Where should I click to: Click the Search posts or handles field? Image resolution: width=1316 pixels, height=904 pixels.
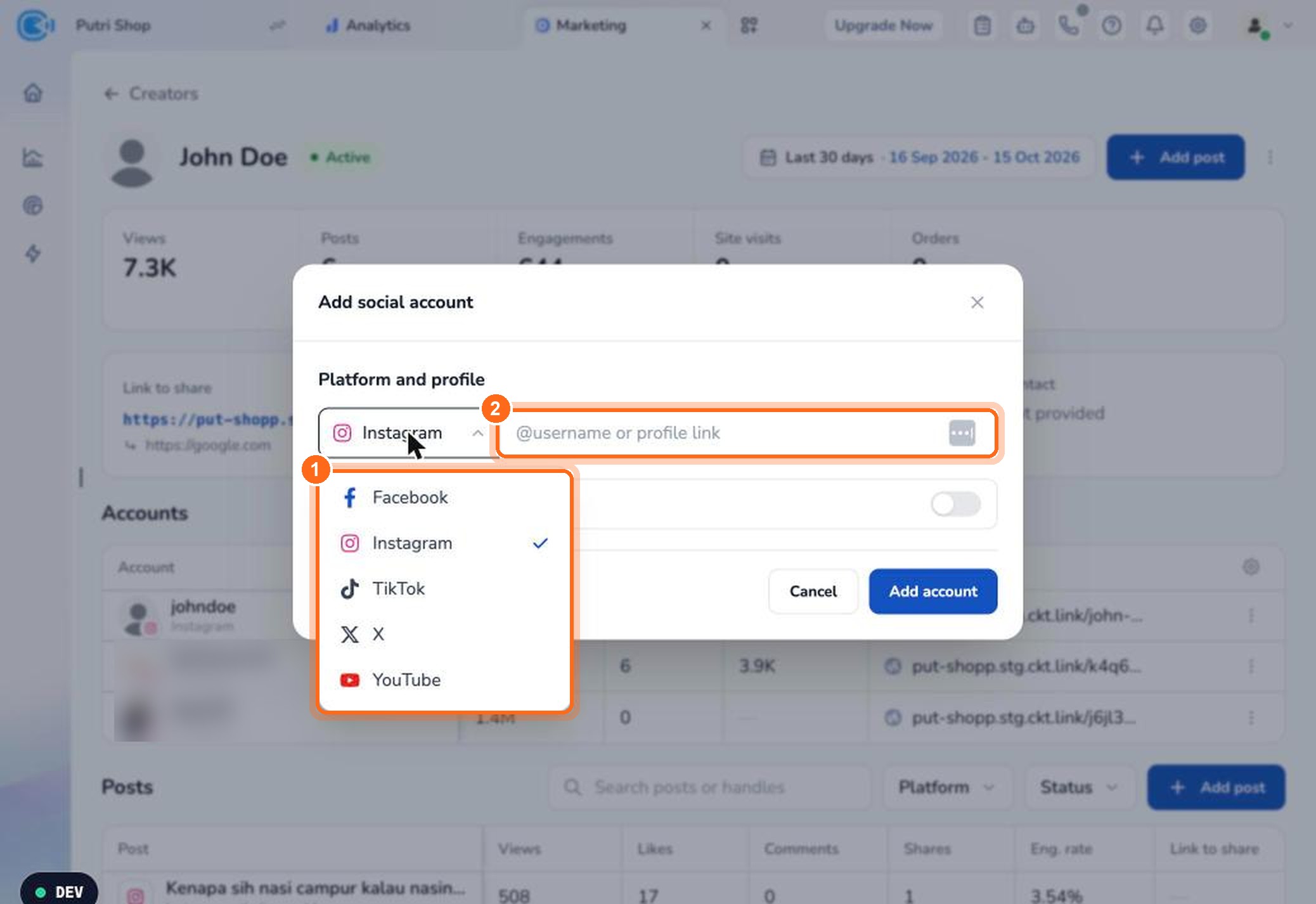[710, 787]
